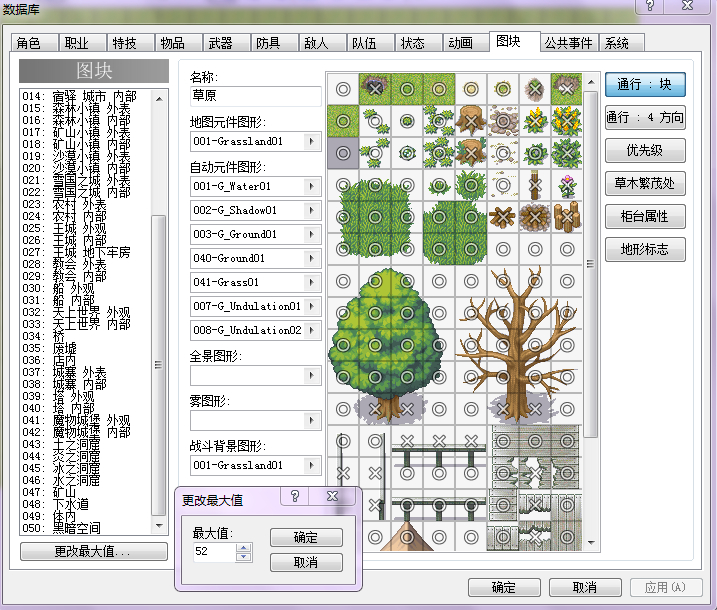Open the 008-G_Undulation02 dropdown arrow

point(312,330)
